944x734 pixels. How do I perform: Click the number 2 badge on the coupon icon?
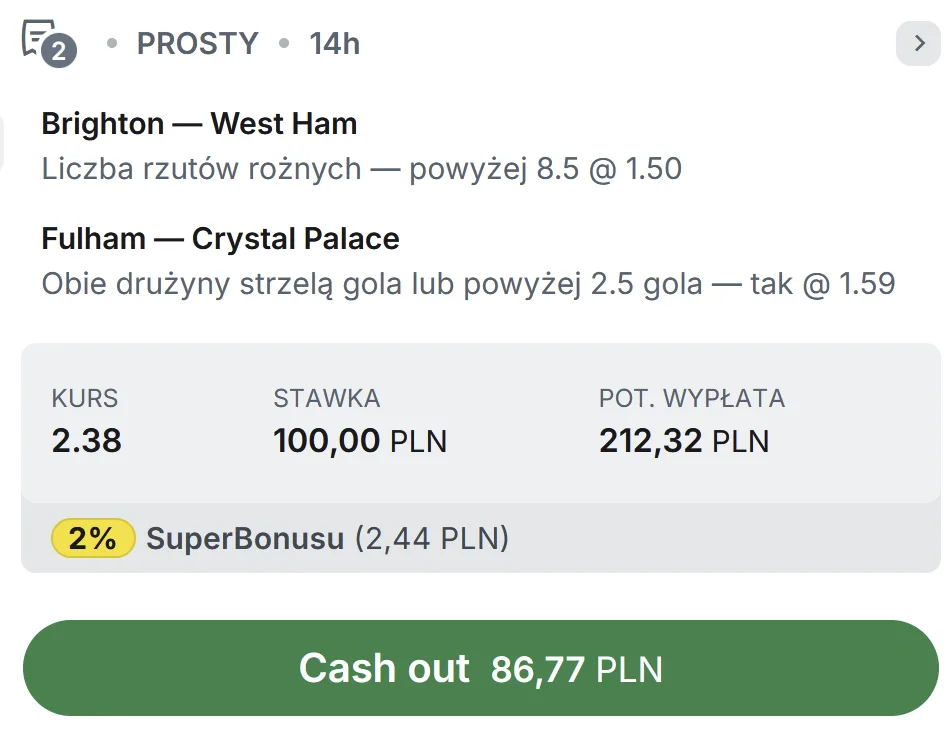(59, 52)
